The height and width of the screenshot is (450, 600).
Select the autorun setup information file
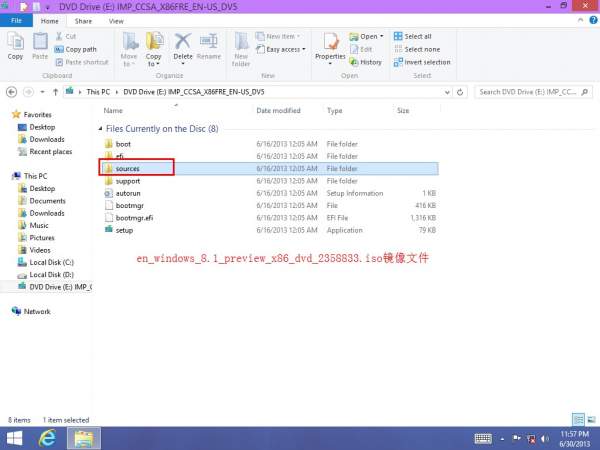tap(128, 193)
